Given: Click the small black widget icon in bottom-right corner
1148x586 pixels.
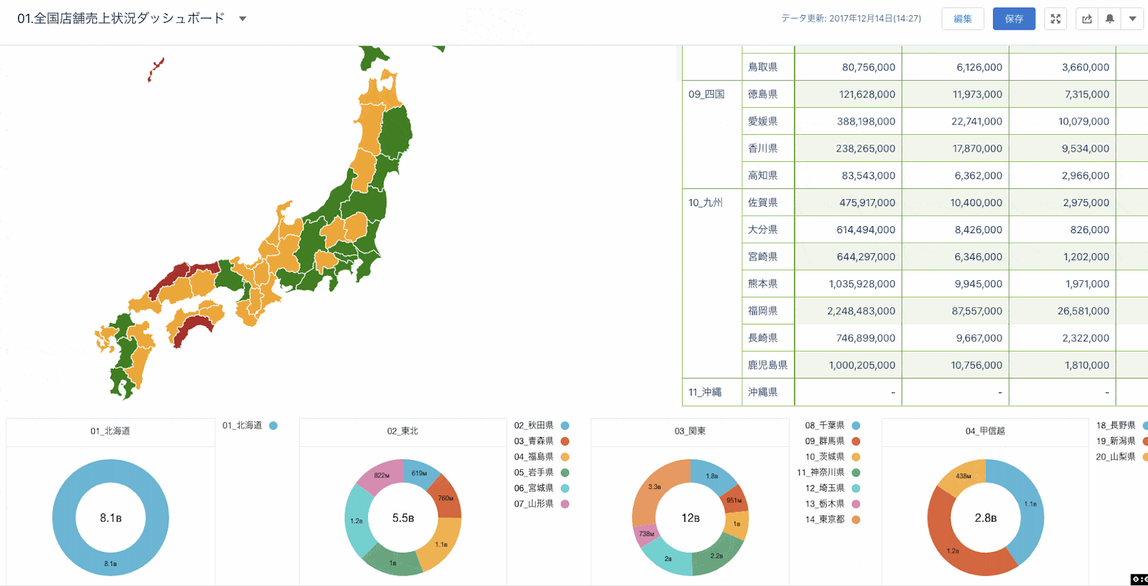Looking at the screenshot, I should pos(1140,579).
